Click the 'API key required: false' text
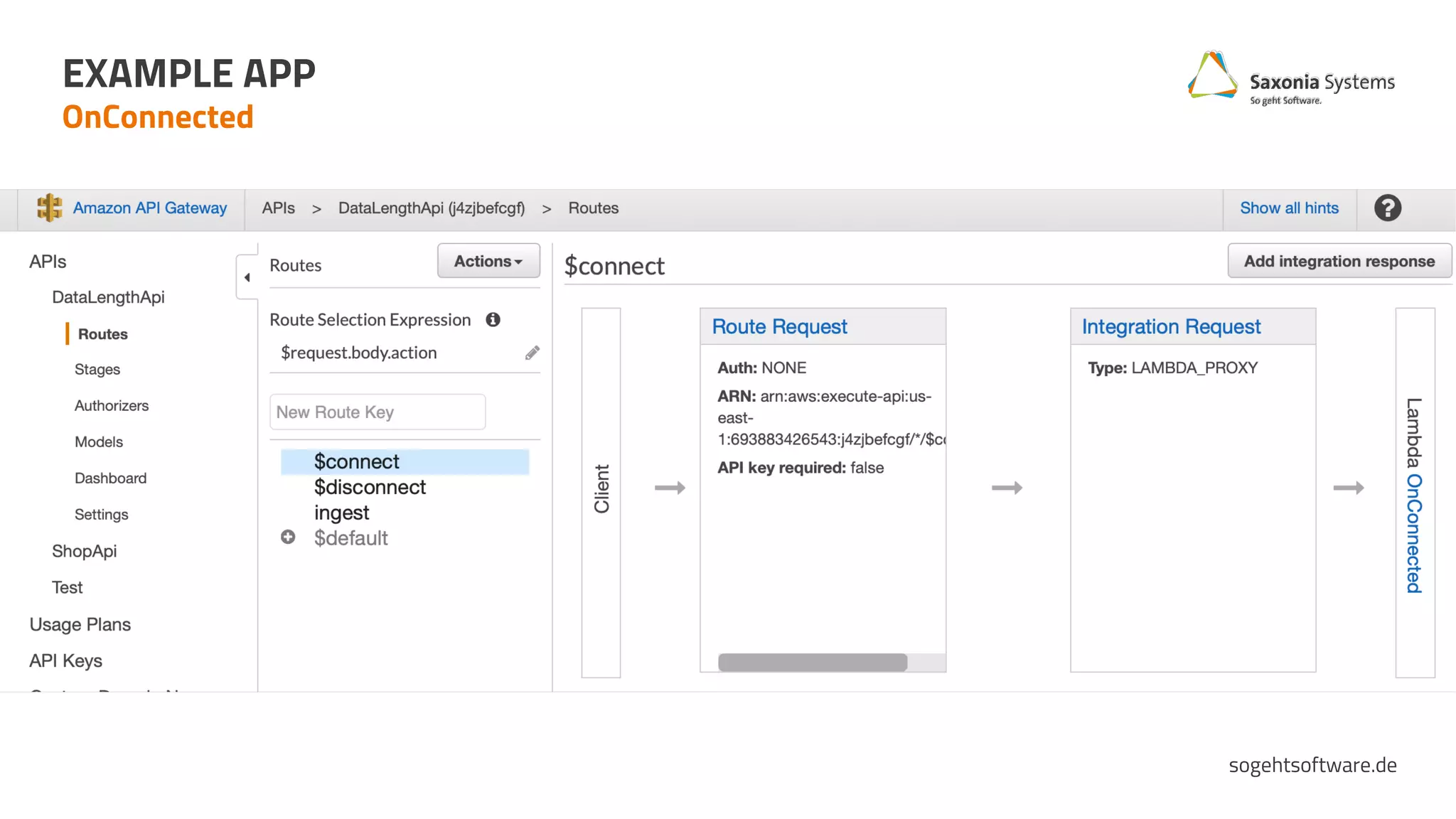 coord(801,468)
